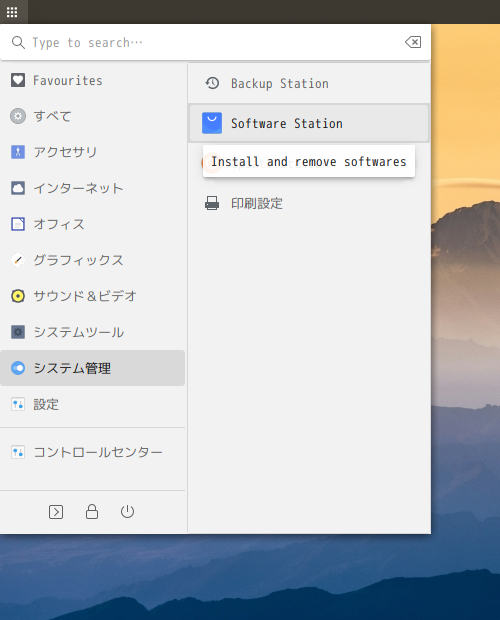The image size is (500, 620).
Task: Click the Software Station bag icon
Action: (x=212, y=123)
